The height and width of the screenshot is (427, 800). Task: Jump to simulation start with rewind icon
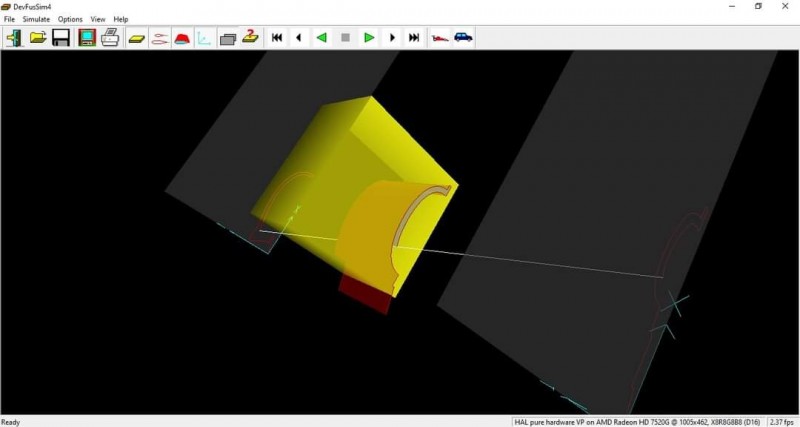(277, 38)
